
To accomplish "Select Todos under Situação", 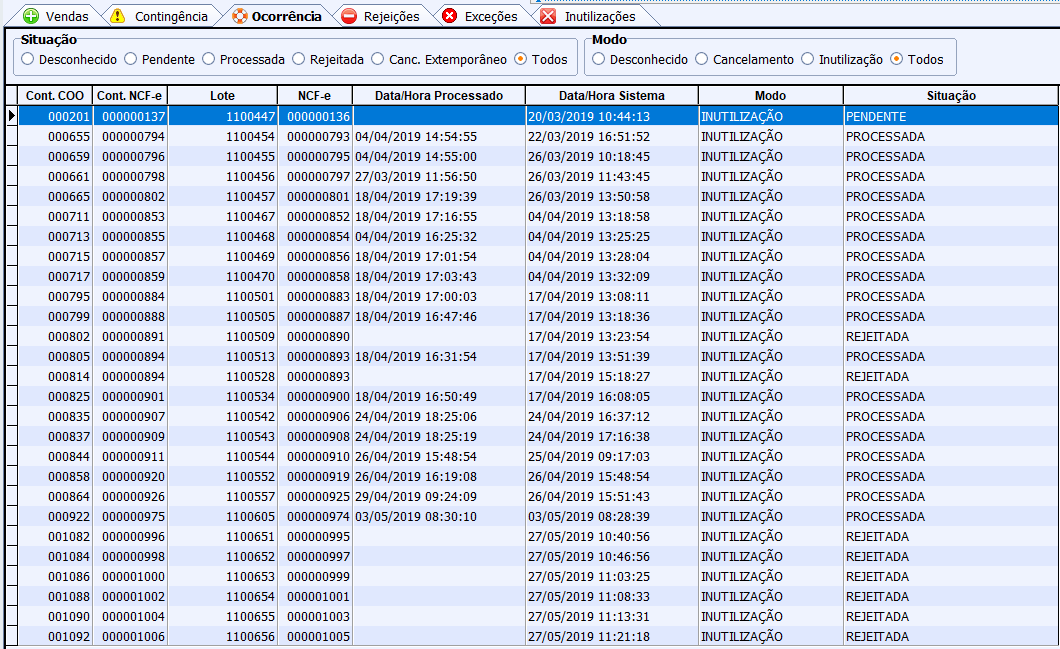I will (541, 59).
